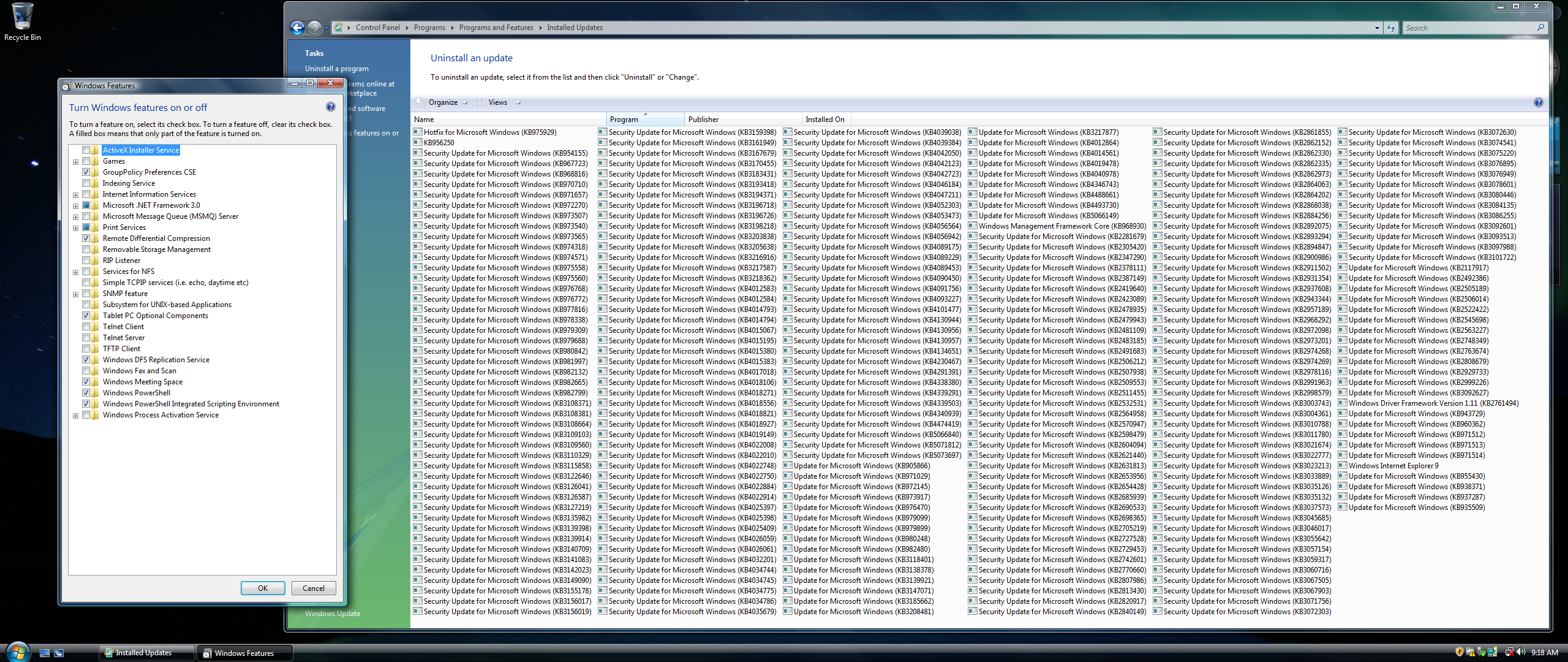The height and width of the screenshot is (662, 1568).
Task: Click the Show Desktop quick launch icon
Action: (x=44, y=653)
